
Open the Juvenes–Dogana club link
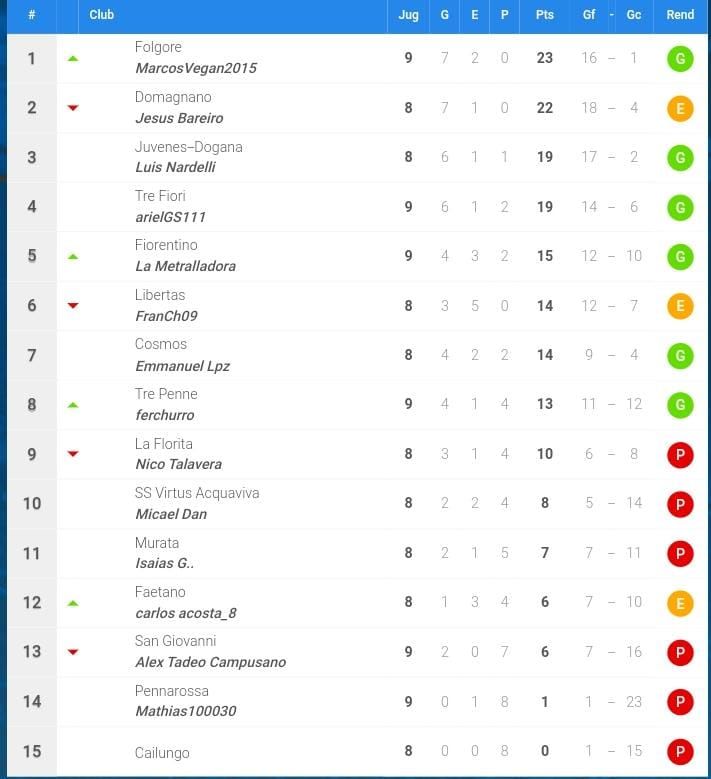[188, 147]
